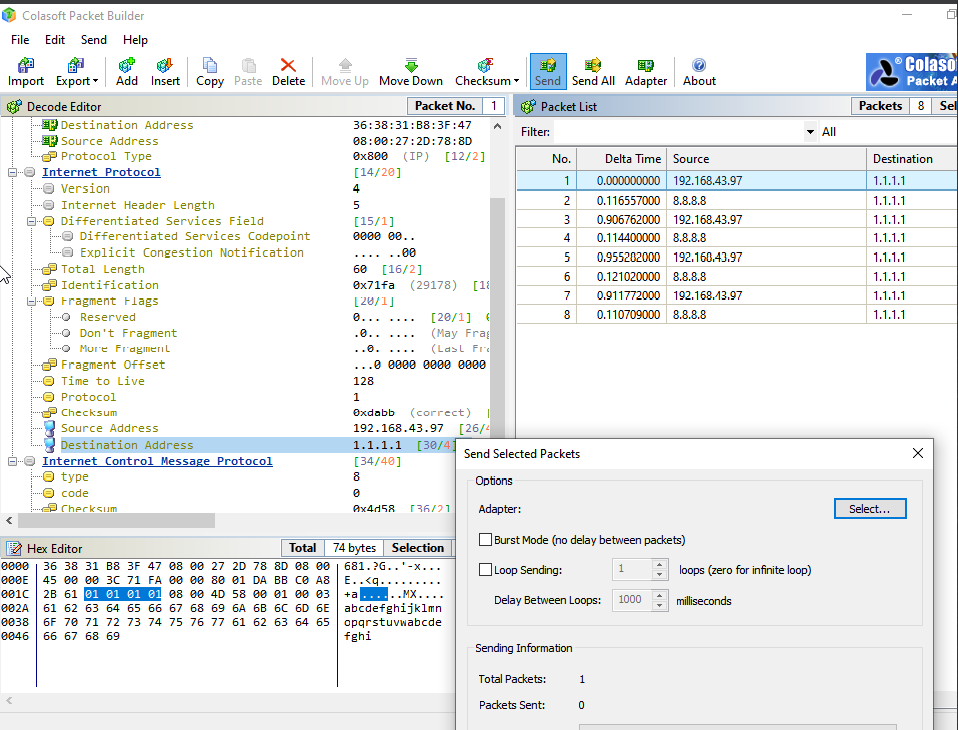The height and width of the screenshot is (730, 958).
Task: Select the Fragment Offset field
Action: (112, 365)
